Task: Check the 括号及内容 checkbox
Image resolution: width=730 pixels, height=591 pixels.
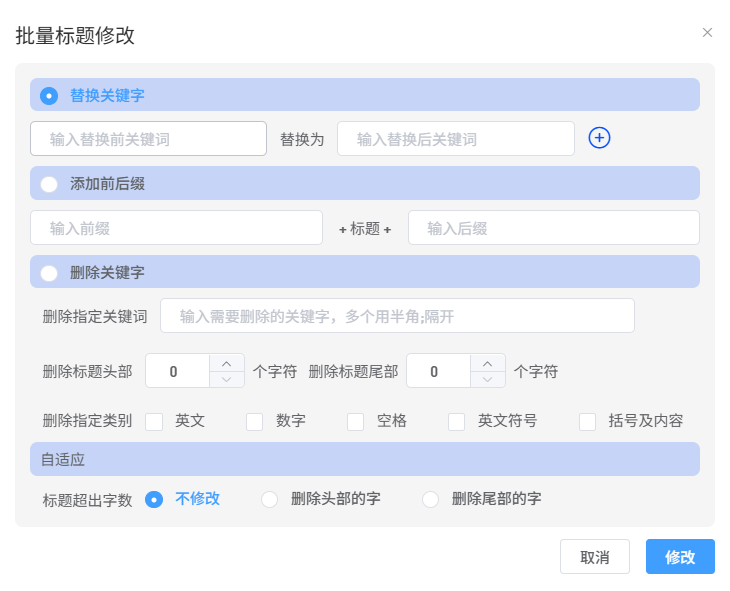Action: coord(588,421)
